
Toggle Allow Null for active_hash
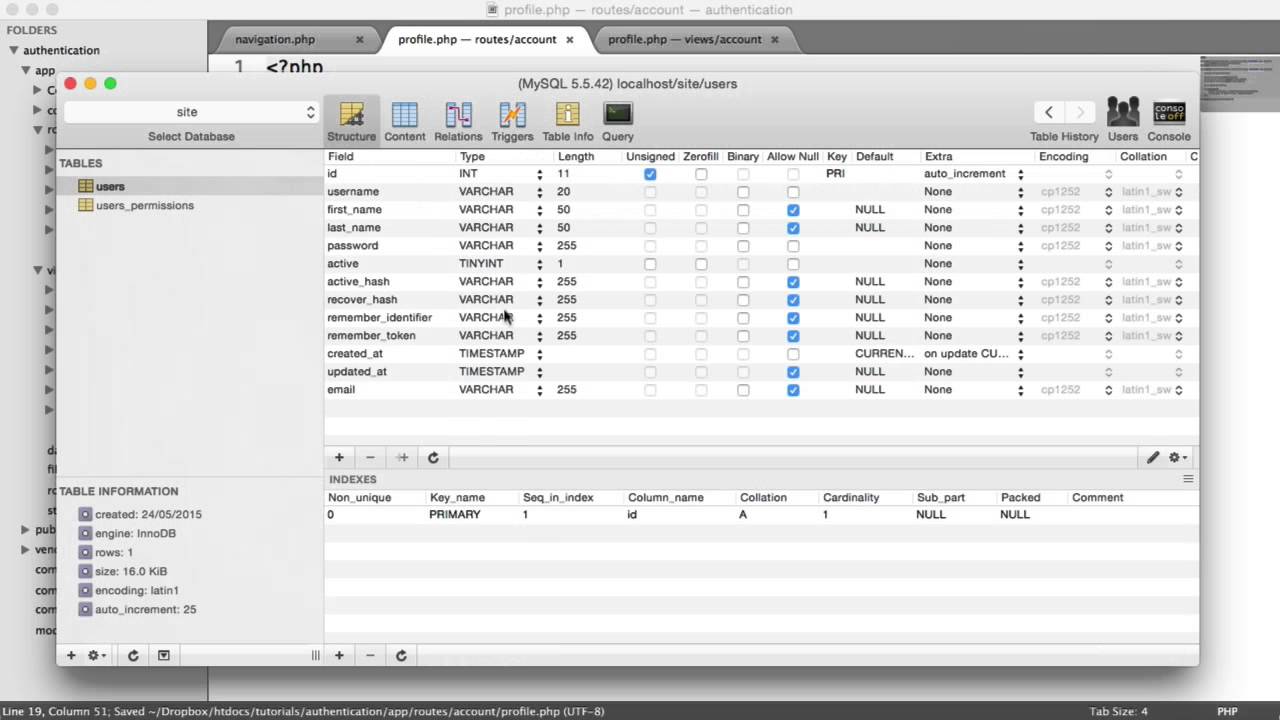click(x=793, y=282)
